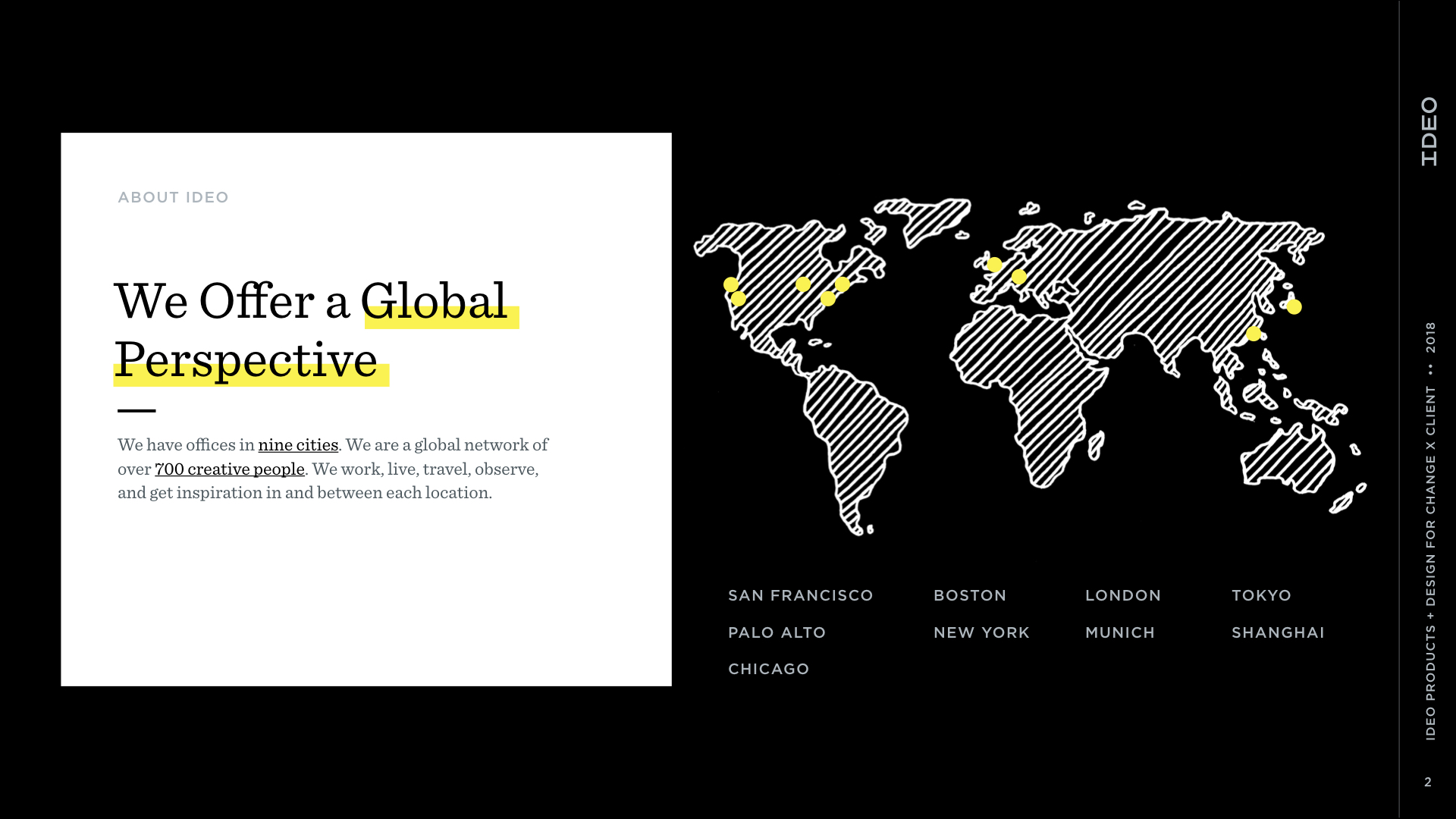Click the 'nine cities' underlined link
Image resolution: width=1456 pixels, height=819 pixels.
(x=298, y=444)
